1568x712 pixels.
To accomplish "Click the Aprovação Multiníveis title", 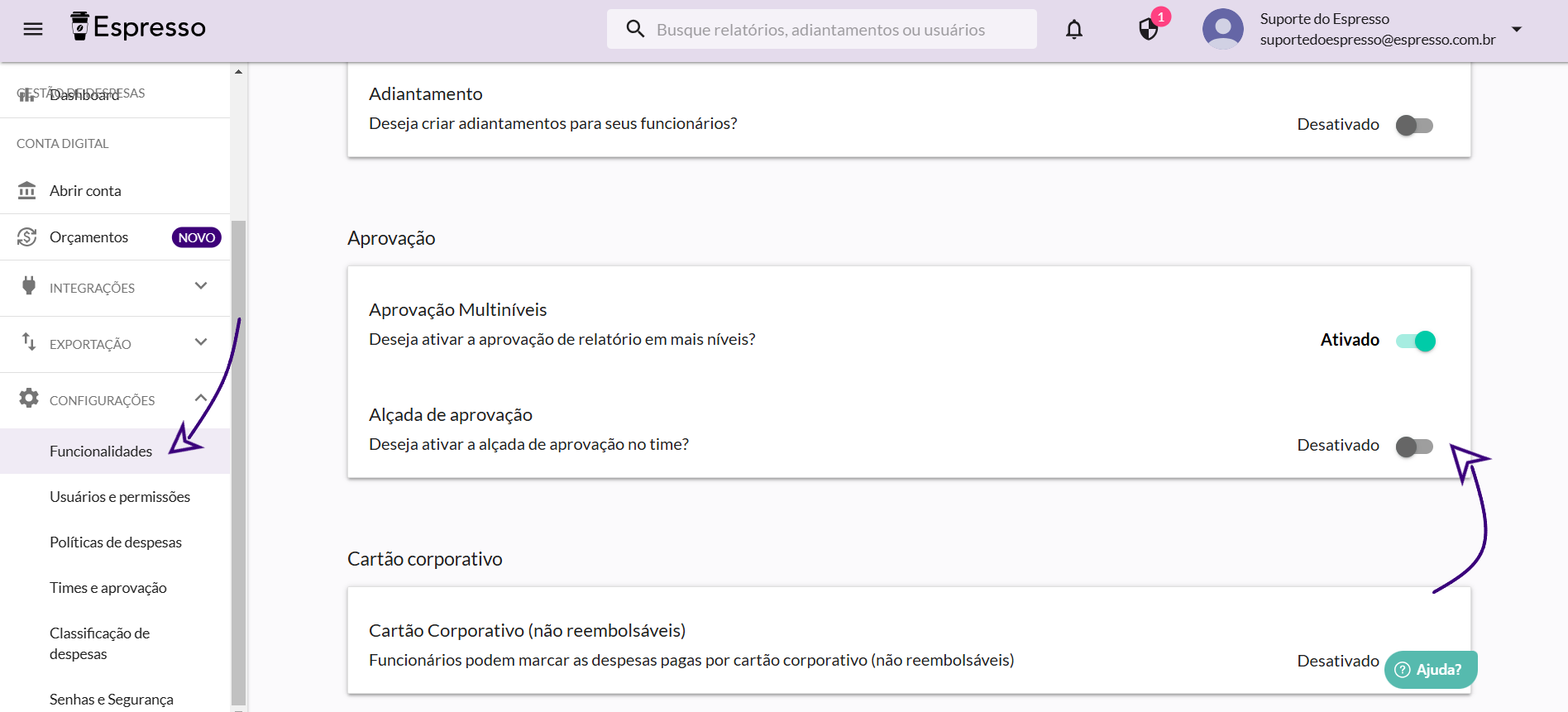I will click(457, 309).
